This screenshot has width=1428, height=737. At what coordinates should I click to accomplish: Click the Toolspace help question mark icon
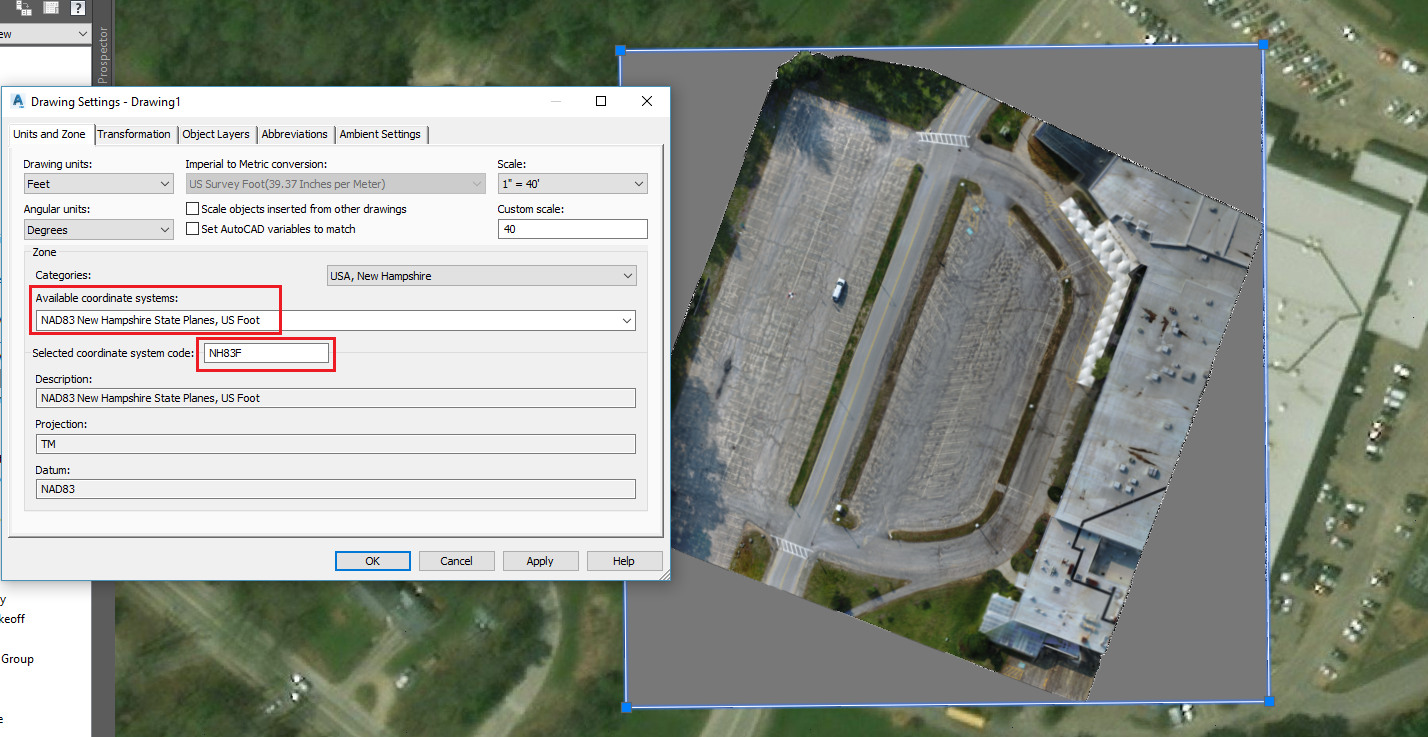[77, 8]
